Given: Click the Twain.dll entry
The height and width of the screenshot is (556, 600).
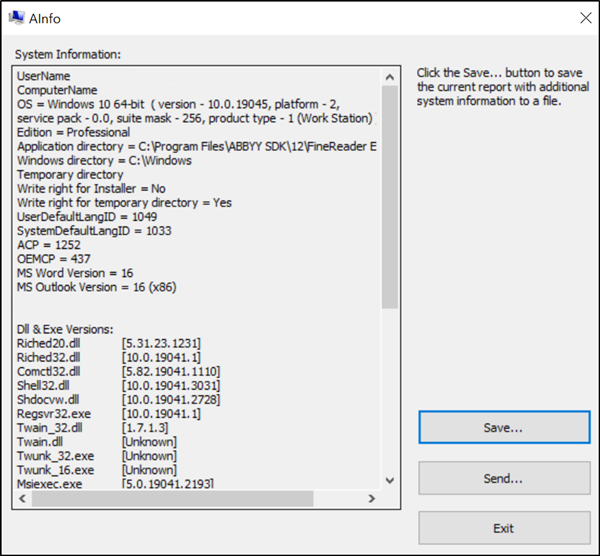Looking at the screenshot, I should 40,442.
